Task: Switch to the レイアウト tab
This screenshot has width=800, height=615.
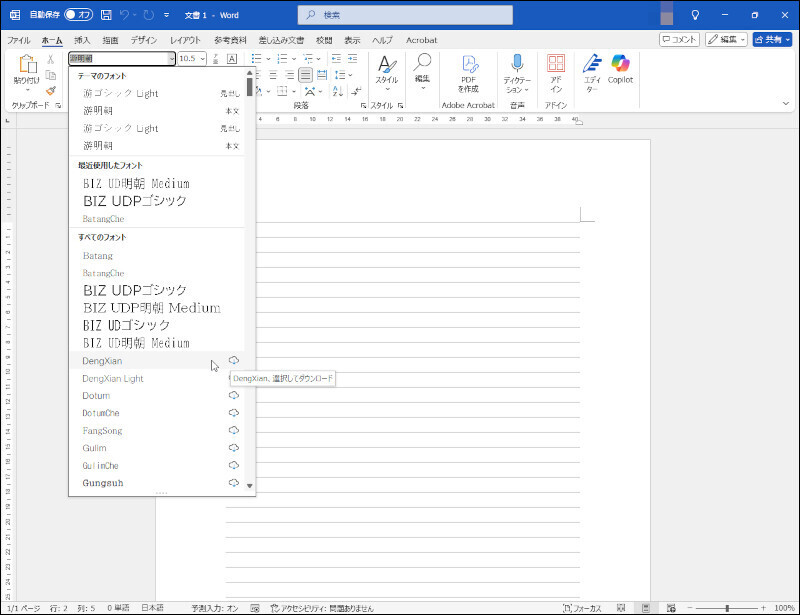Action: (185, 40)
